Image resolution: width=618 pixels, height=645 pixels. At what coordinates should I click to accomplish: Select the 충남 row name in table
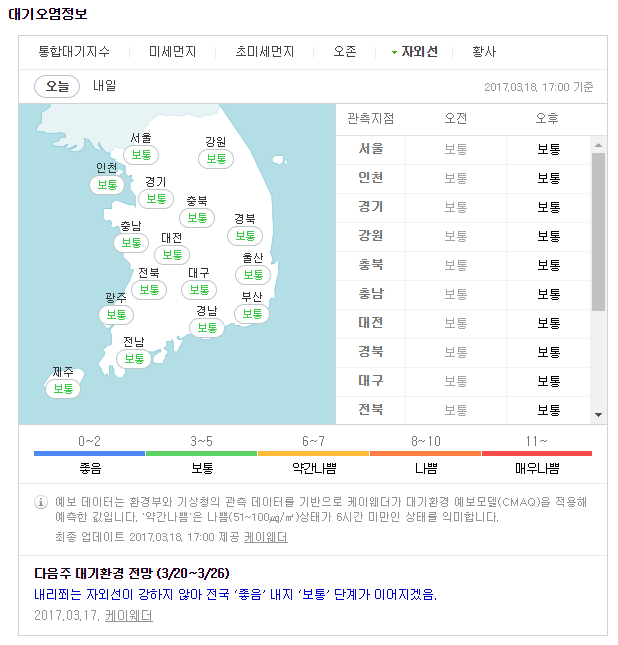pyautogui.click(x=371, y=294)
